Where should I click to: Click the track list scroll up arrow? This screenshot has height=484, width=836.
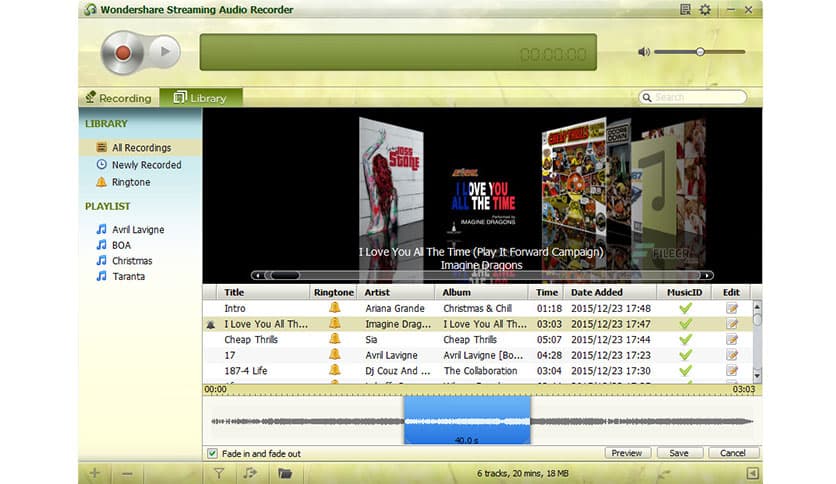coord(757,307)
